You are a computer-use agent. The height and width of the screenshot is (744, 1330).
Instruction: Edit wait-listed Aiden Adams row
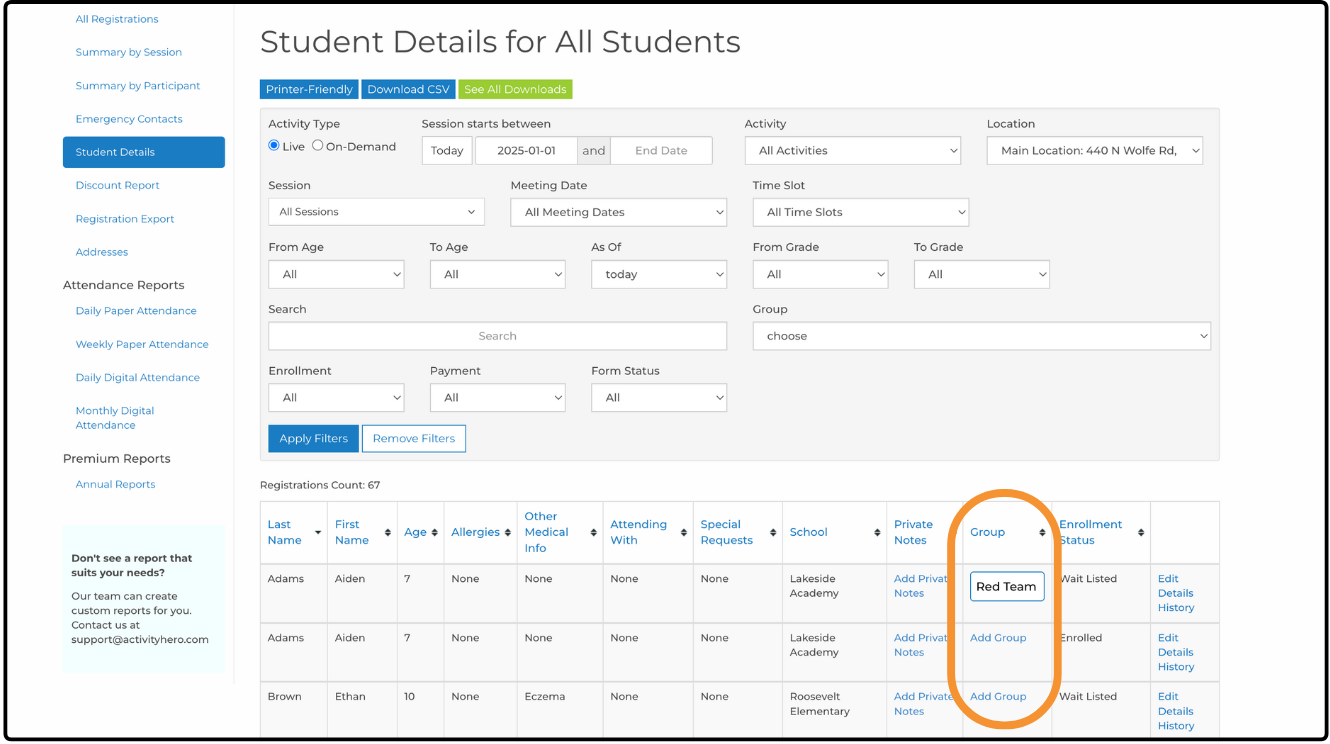pos(1168,579)
